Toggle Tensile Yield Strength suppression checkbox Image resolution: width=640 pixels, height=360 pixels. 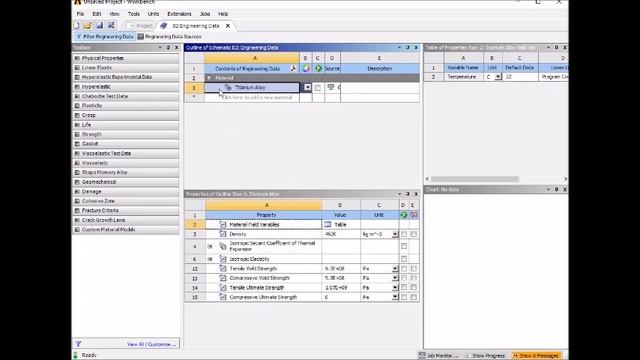[404, 269]
